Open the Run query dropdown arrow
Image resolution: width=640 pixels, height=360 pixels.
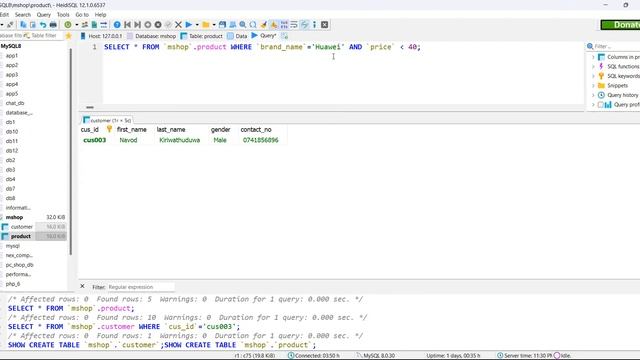coord(197,25)
